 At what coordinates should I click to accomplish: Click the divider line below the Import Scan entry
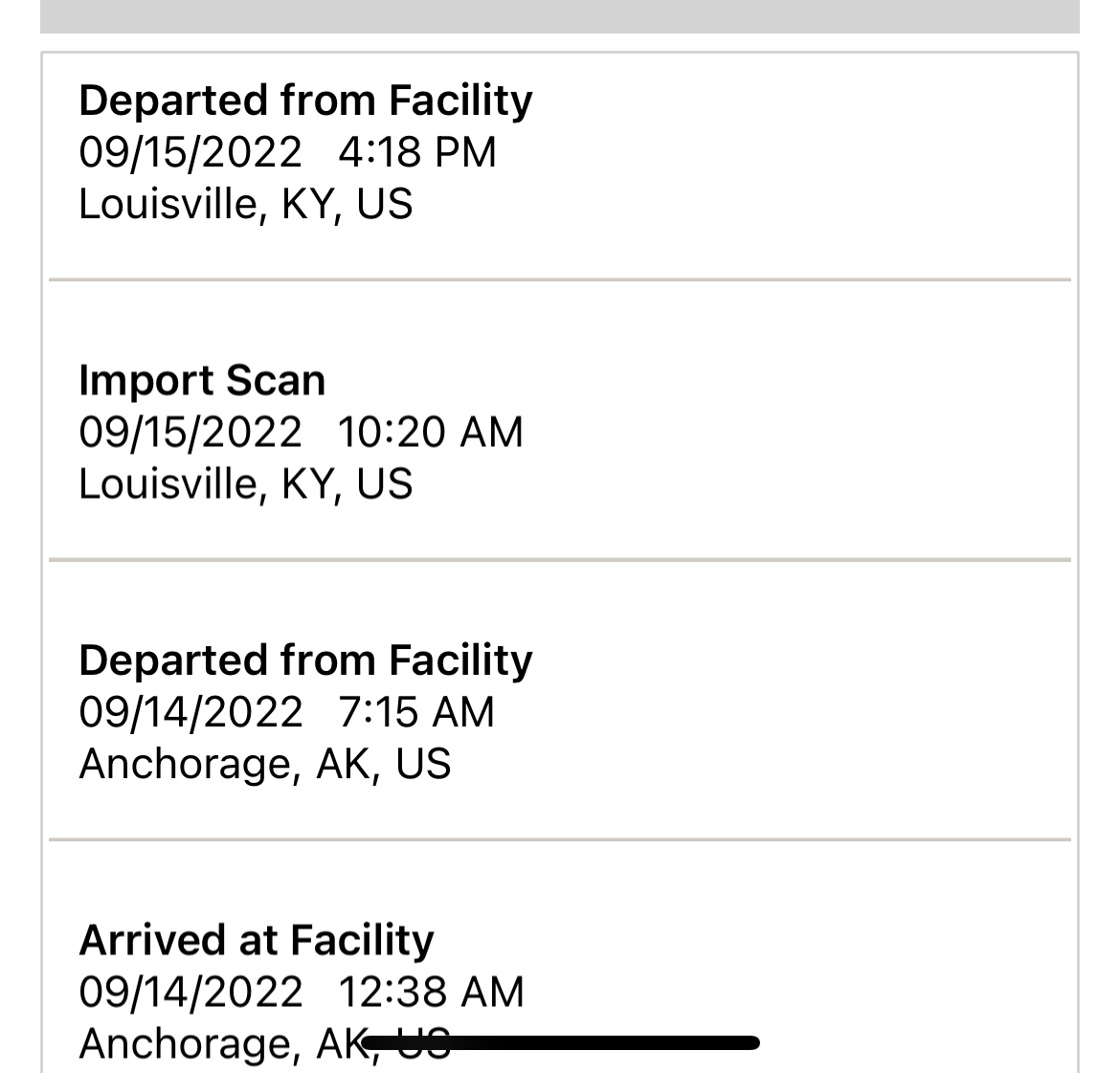point(560,559)
